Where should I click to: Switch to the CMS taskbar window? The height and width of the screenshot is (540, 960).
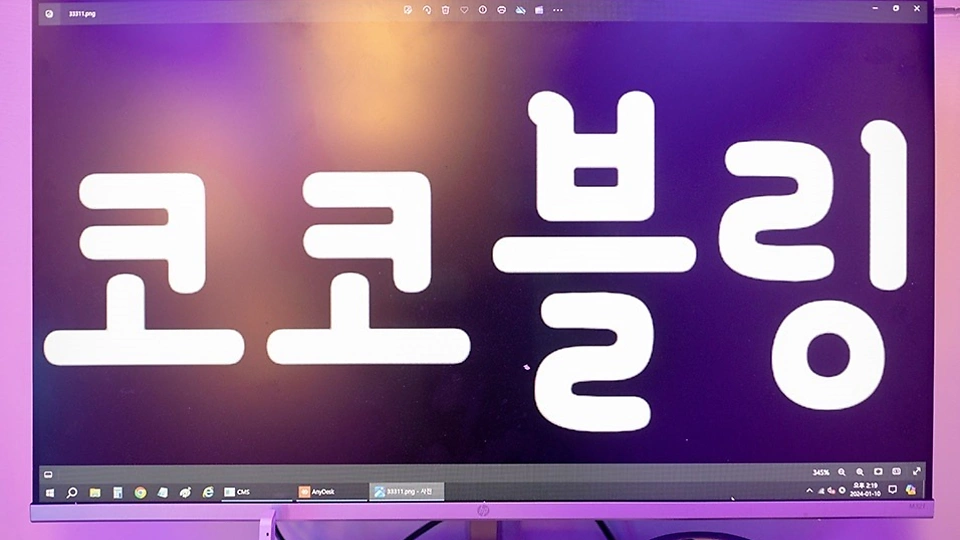coord(240,492)
